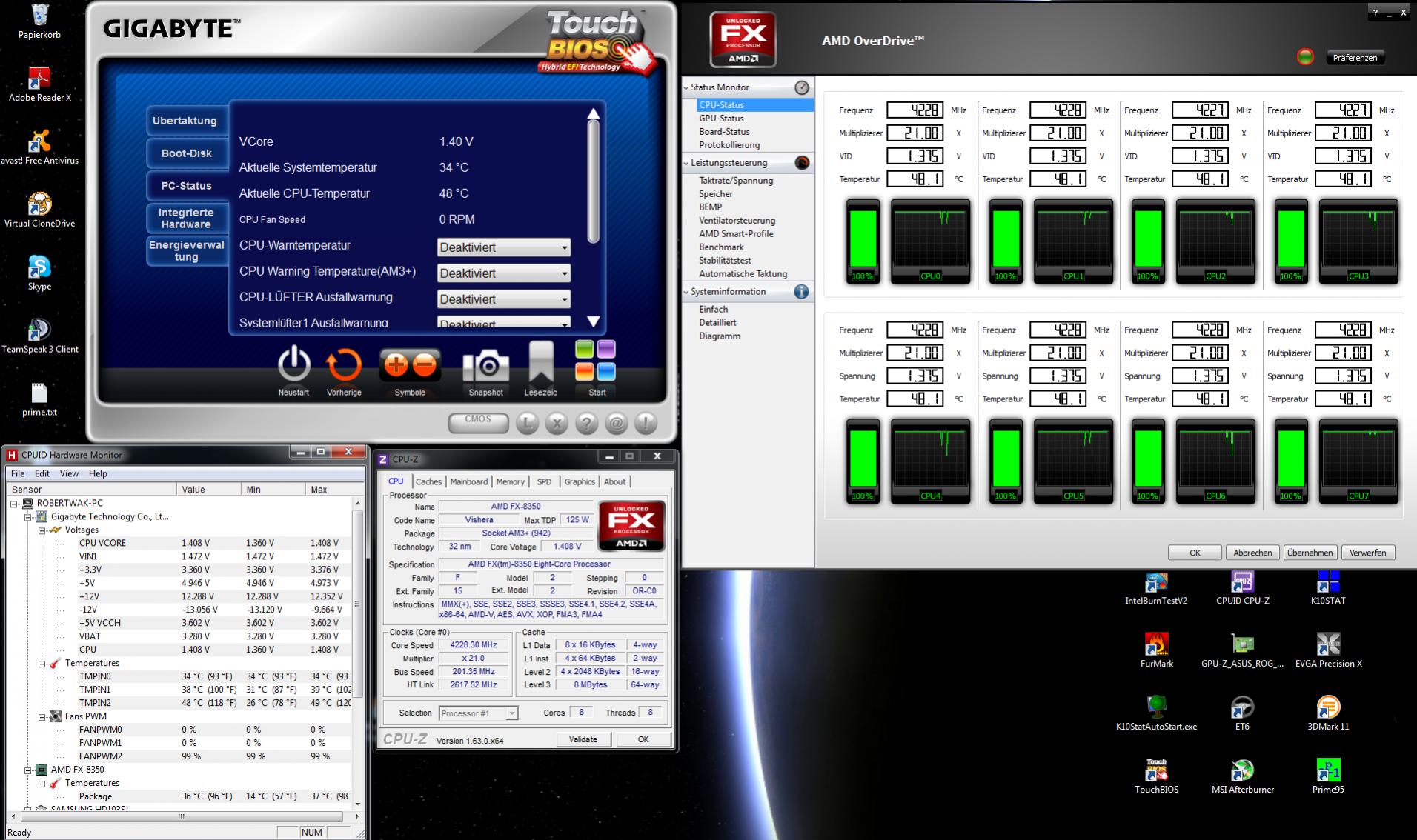Open K10STAT desktop shortcut
This screenshot has width=1417, height=840.
click(x=1328, y=582)
